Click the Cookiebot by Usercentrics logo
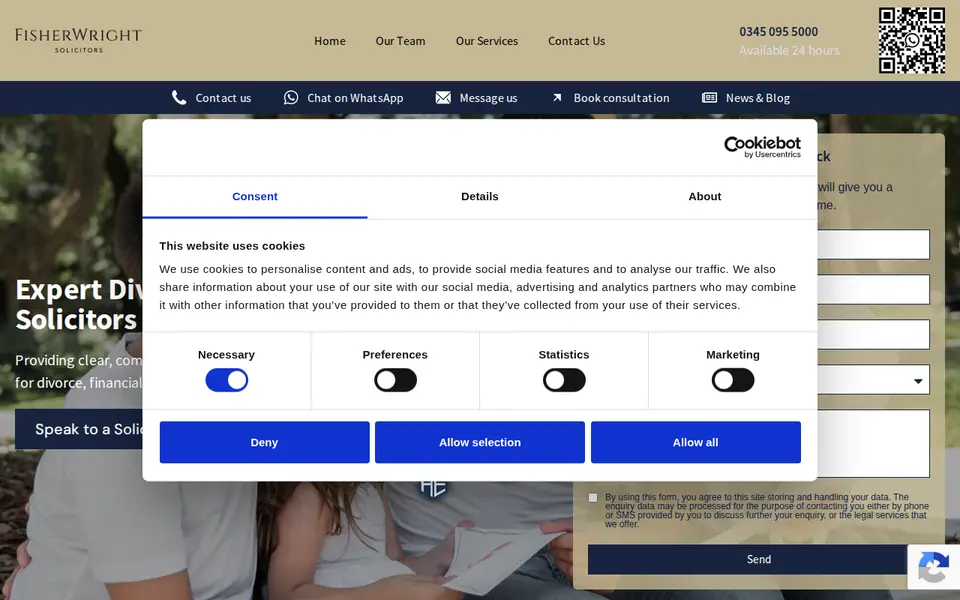Viewport: 960px width, 600px height. pos(762,147)
